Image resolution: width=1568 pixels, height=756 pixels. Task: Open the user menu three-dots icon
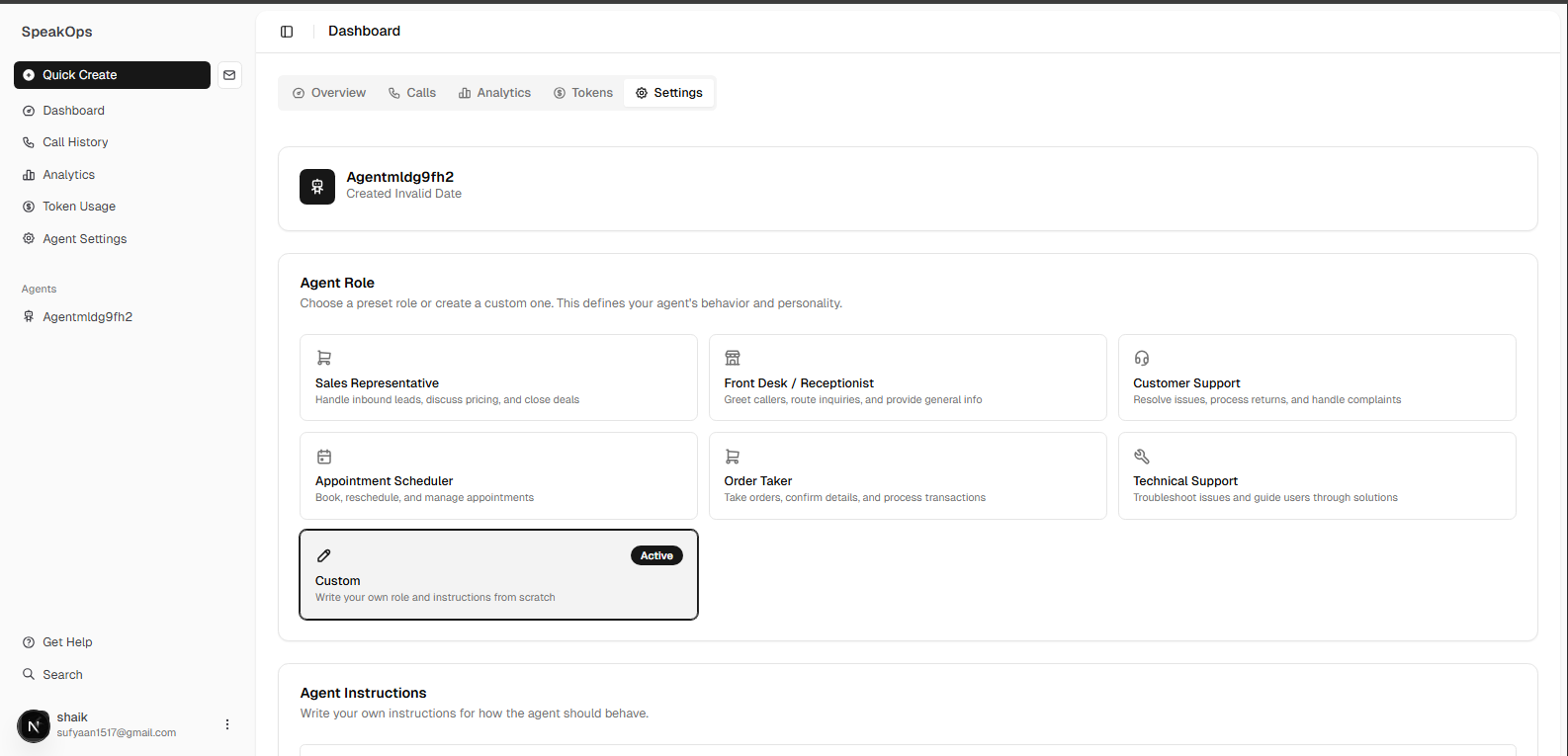tap(227, 724)
